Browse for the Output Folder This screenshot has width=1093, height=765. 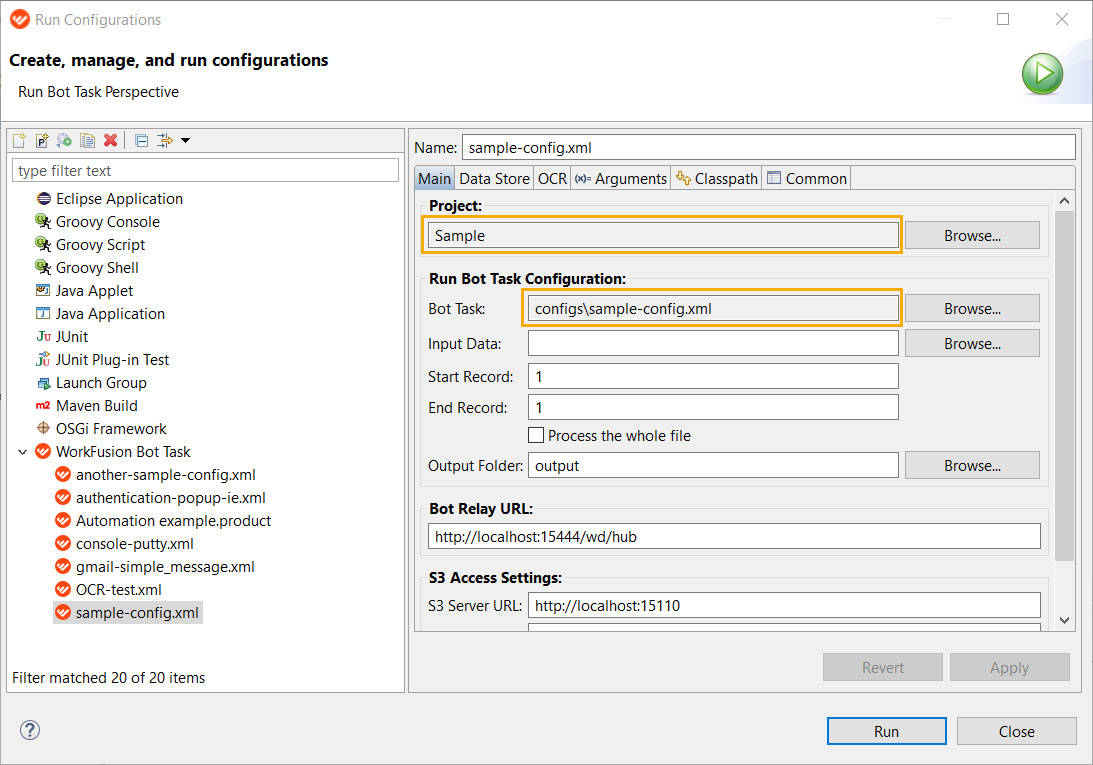[972, 466]
